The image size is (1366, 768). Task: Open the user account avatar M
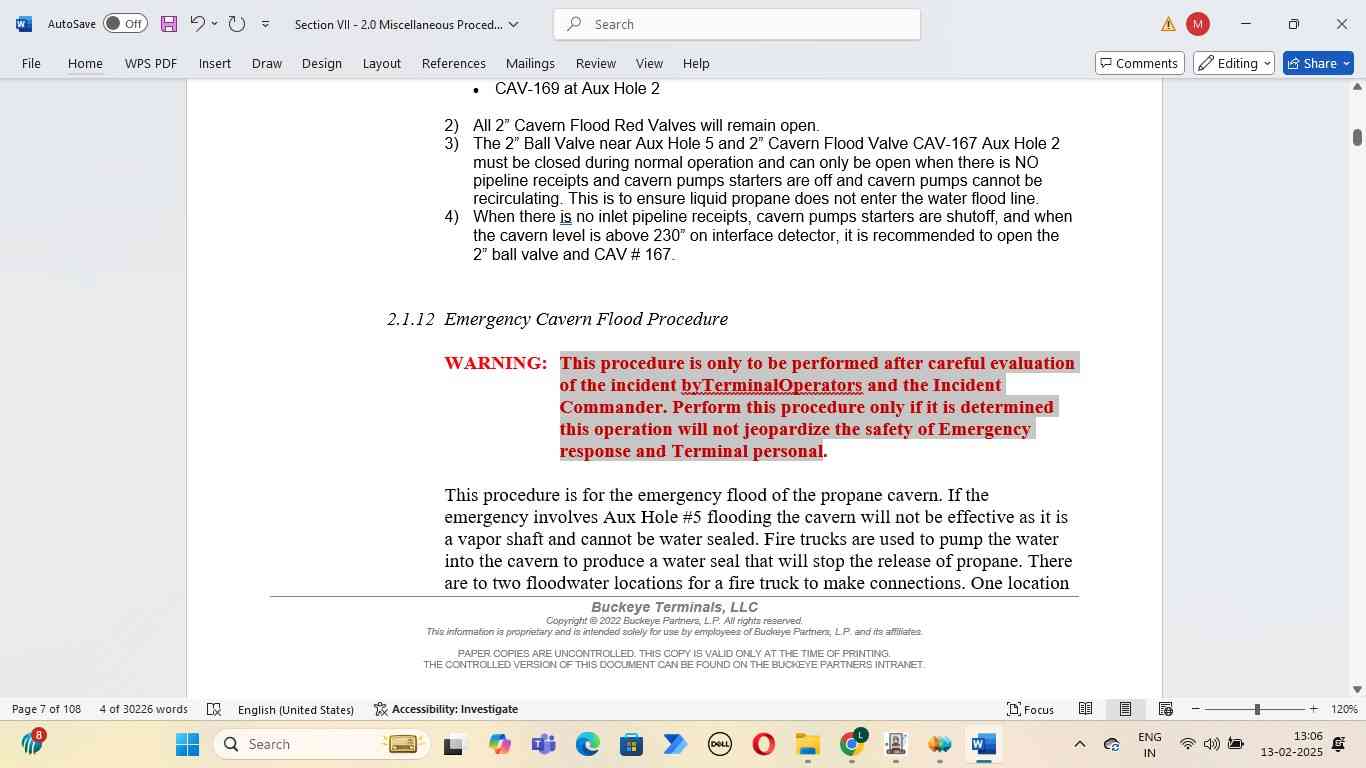coord(1197,24)
